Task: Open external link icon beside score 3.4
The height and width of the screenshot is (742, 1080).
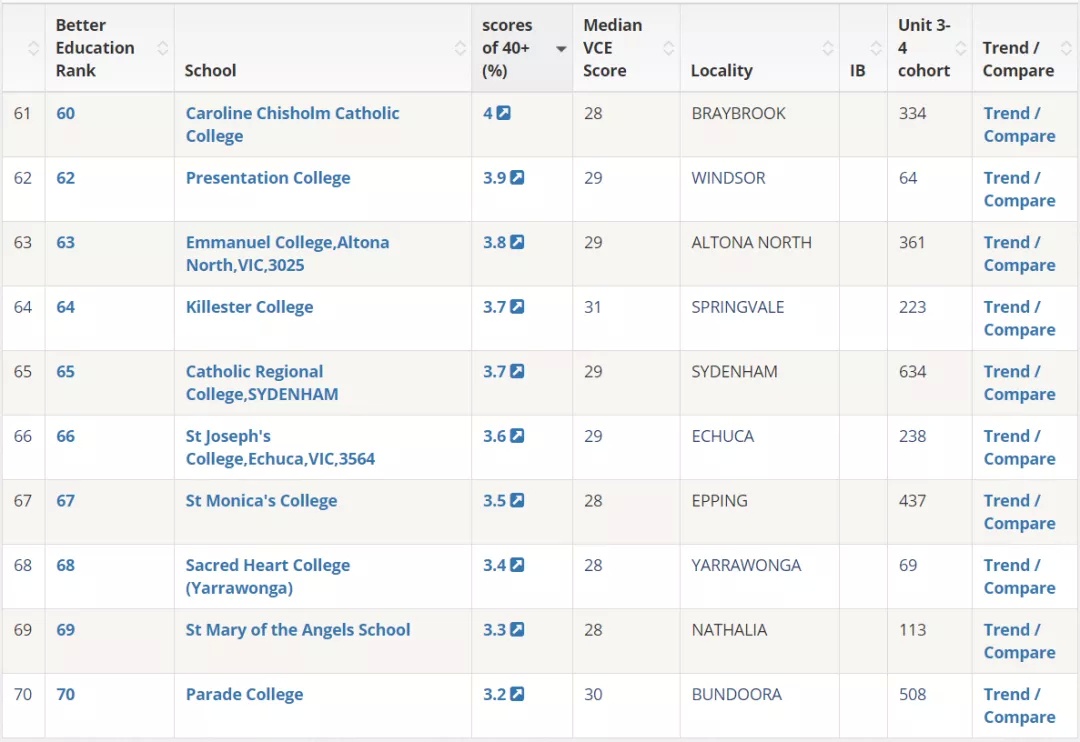Action: (517, 565)
